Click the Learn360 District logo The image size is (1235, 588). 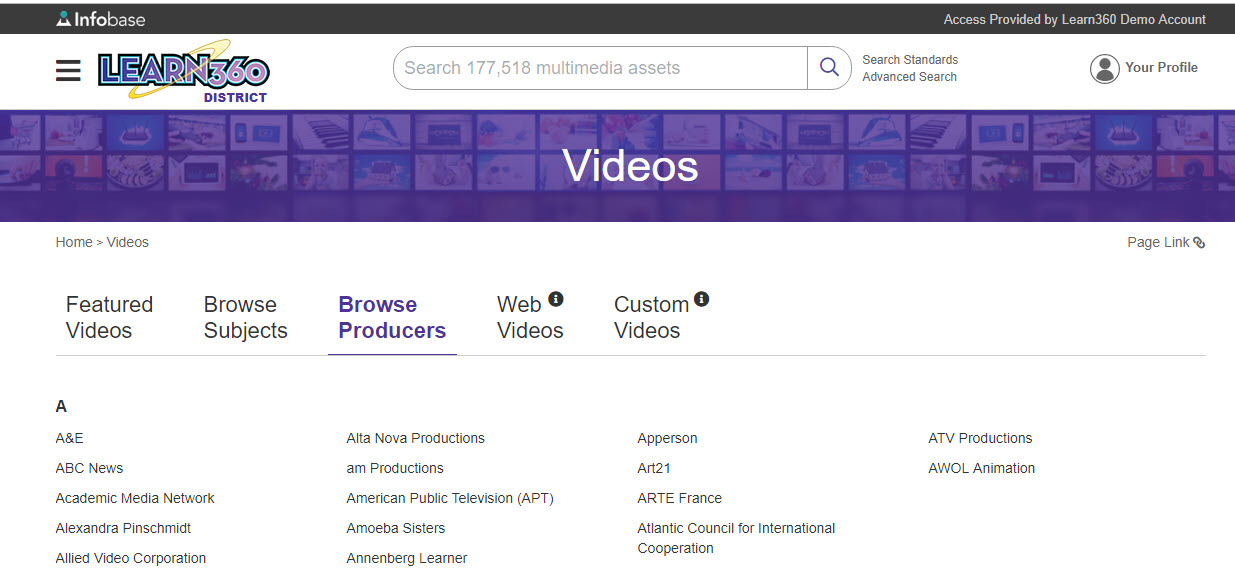click(184, 71)
